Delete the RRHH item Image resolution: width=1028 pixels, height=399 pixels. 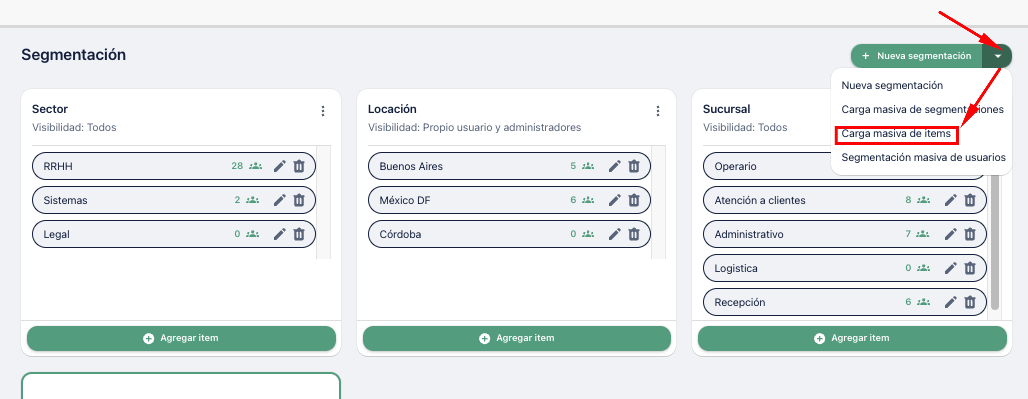point(299,166)
